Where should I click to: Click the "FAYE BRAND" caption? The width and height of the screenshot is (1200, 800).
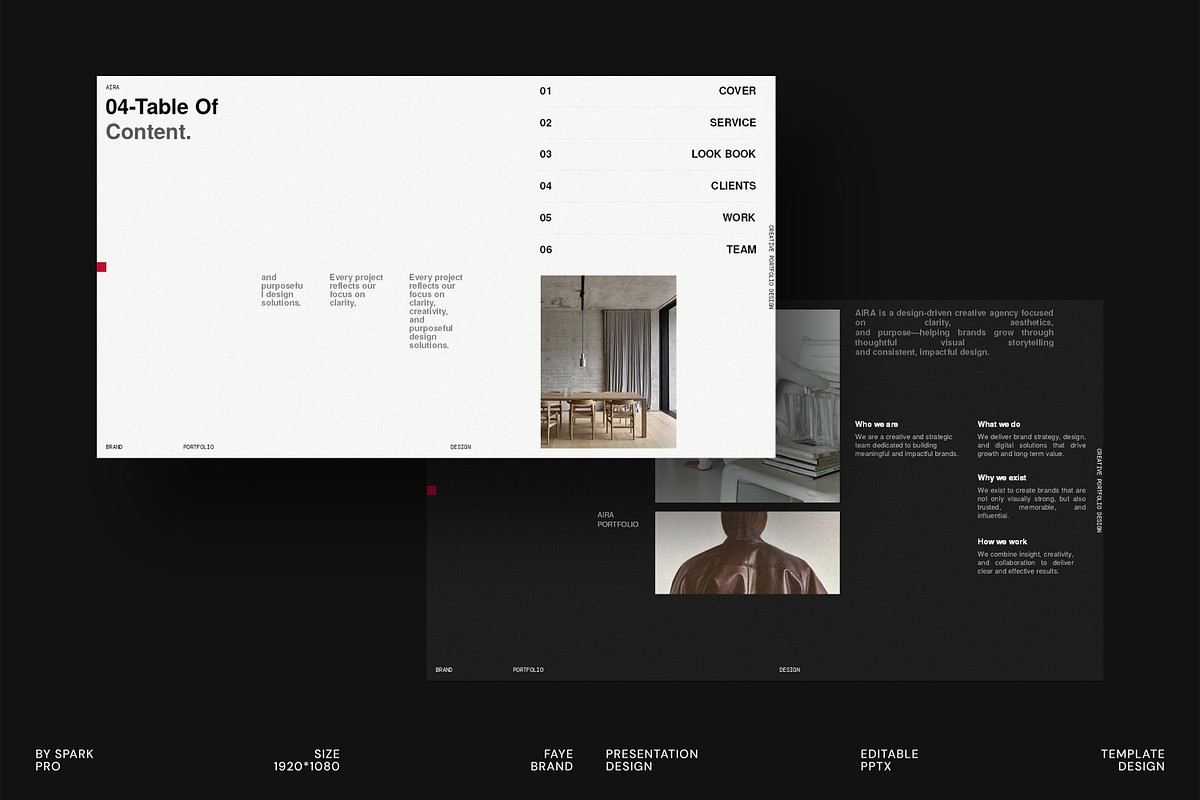coord(552,760)
